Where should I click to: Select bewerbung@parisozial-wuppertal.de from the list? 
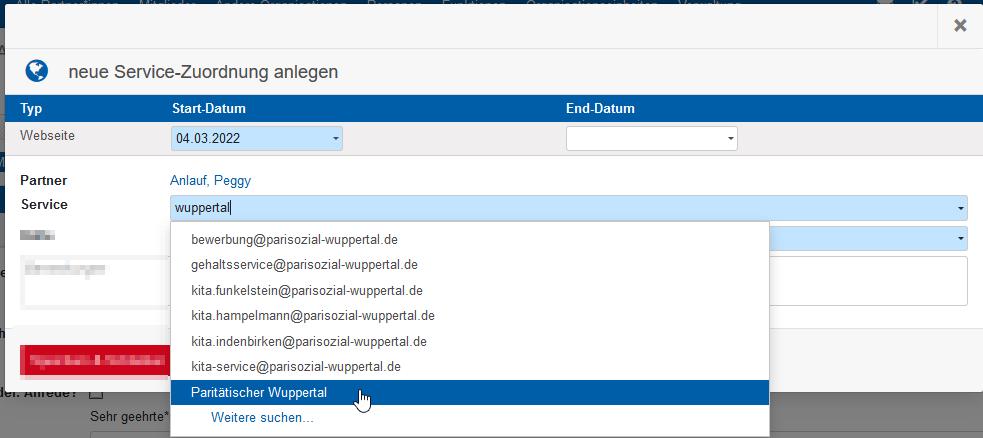pos(296,240)
